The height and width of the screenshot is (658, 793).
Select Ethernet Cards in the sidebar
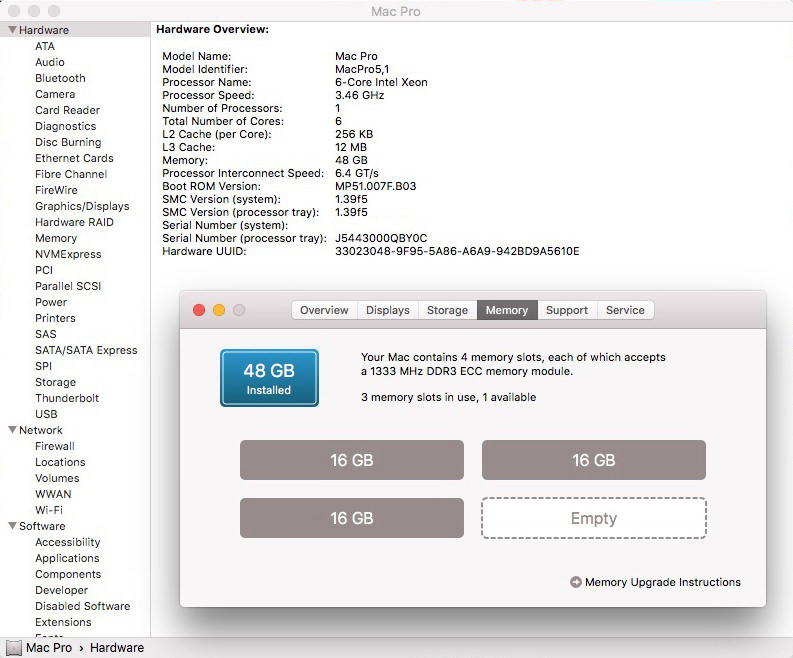[74, 158]
